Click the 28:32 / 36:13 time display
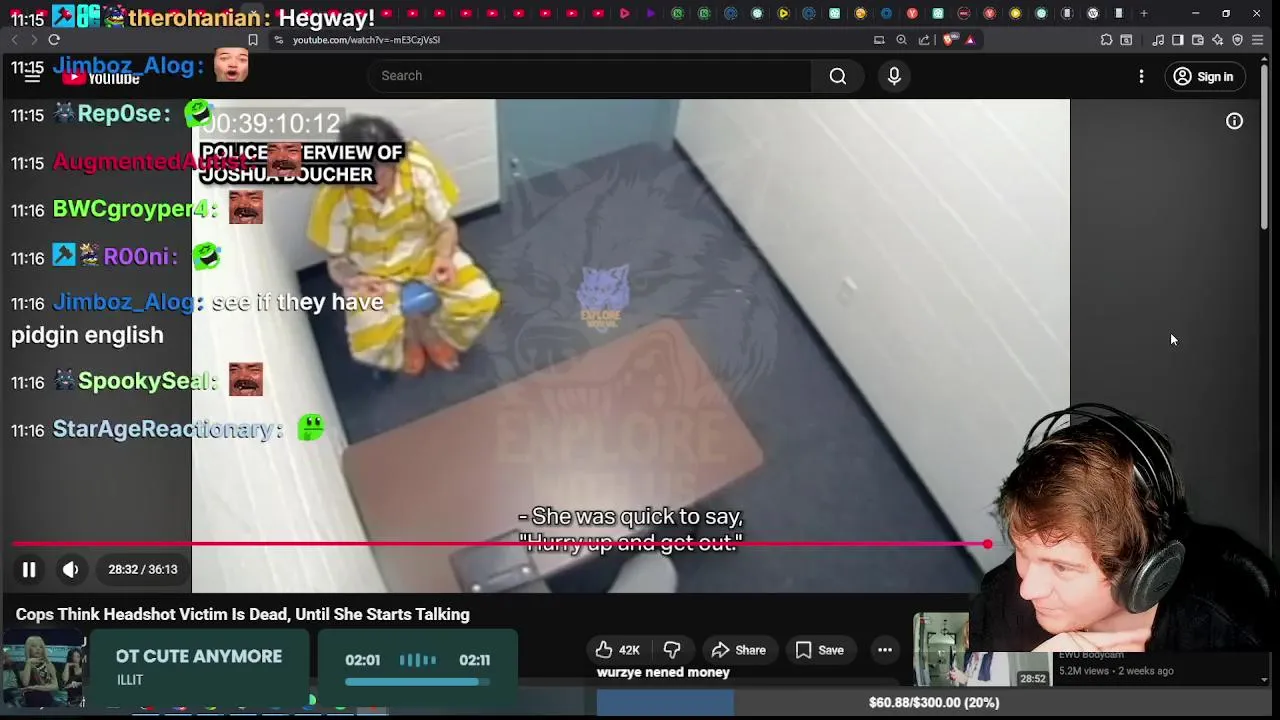Viewport: 1280px width, 720px height. tap(143, 569)
